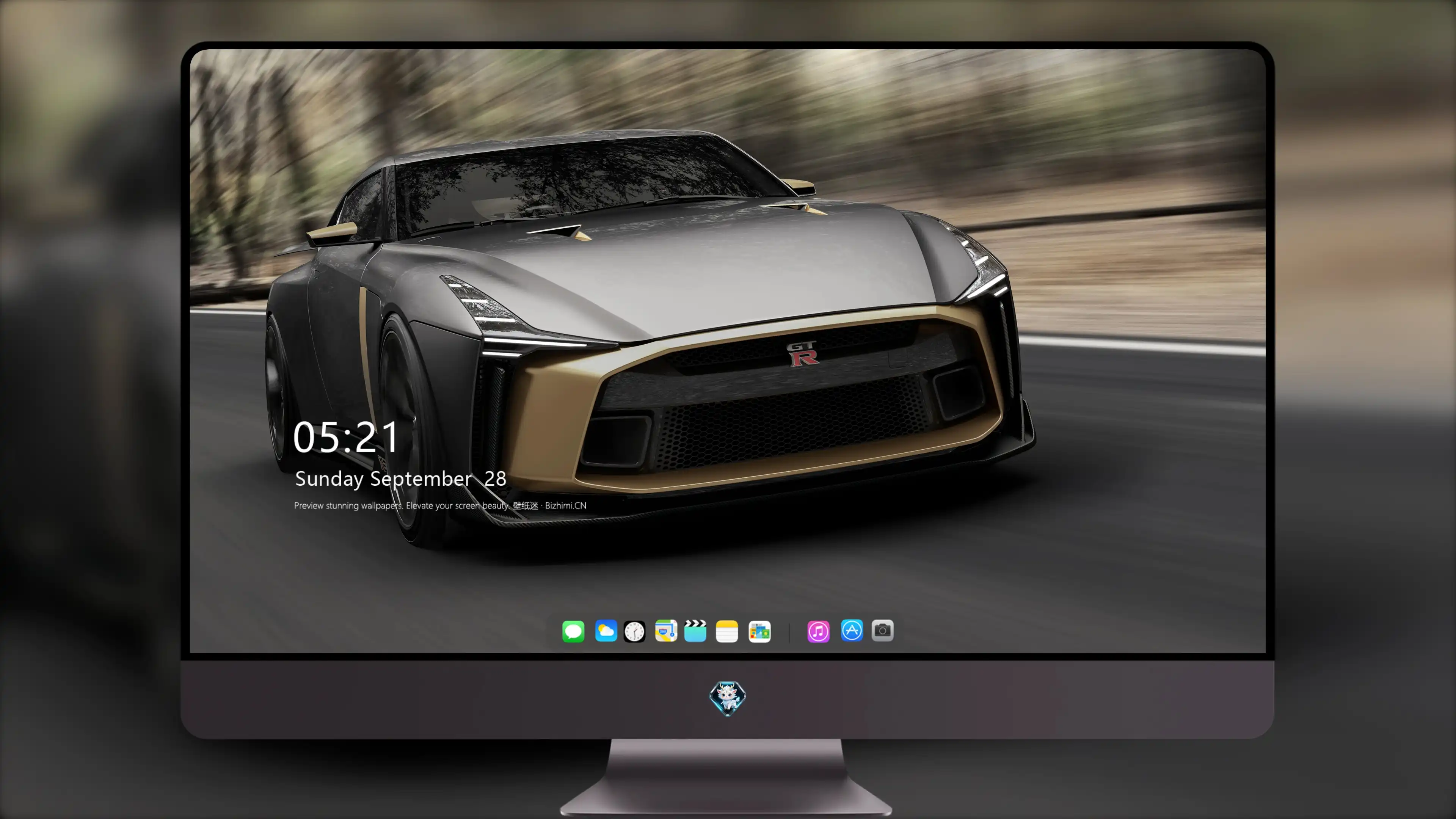1456x819 pixels.
Task: Open the Newsstand app in the dock
Action: [759, 631]
